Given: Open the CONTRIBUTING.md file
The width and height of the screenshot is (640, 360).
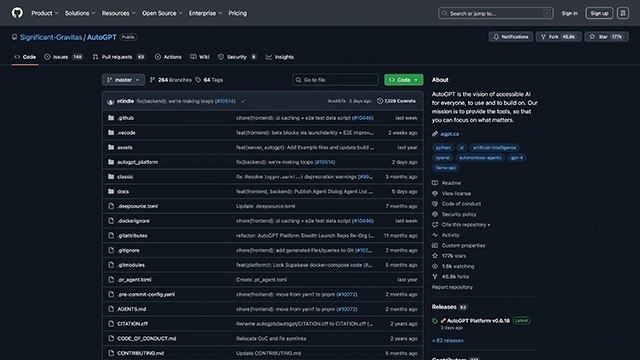Looking at the screenshot, I should coord(140,353).
